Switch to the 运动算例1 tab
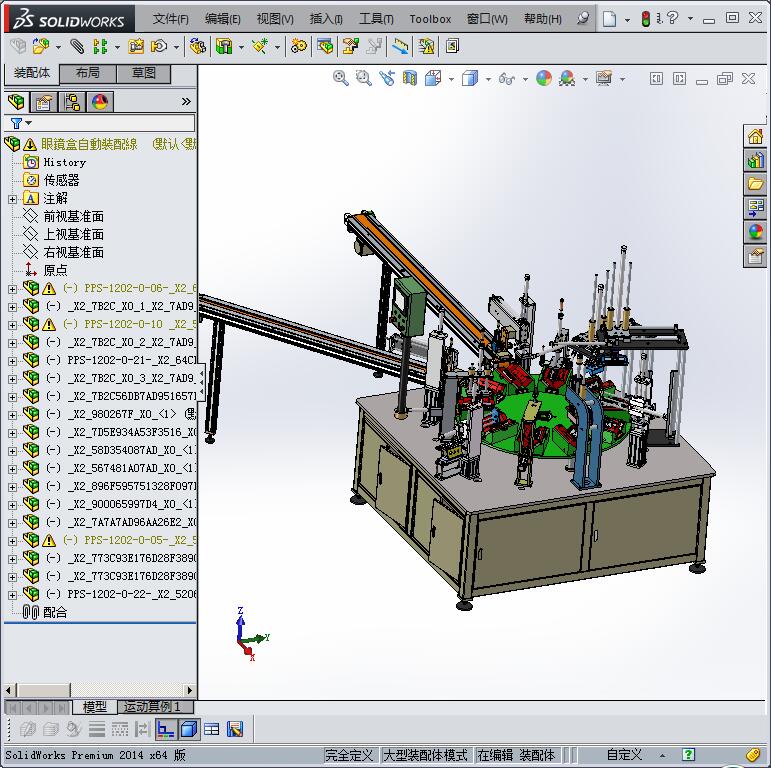 point(155,707)
